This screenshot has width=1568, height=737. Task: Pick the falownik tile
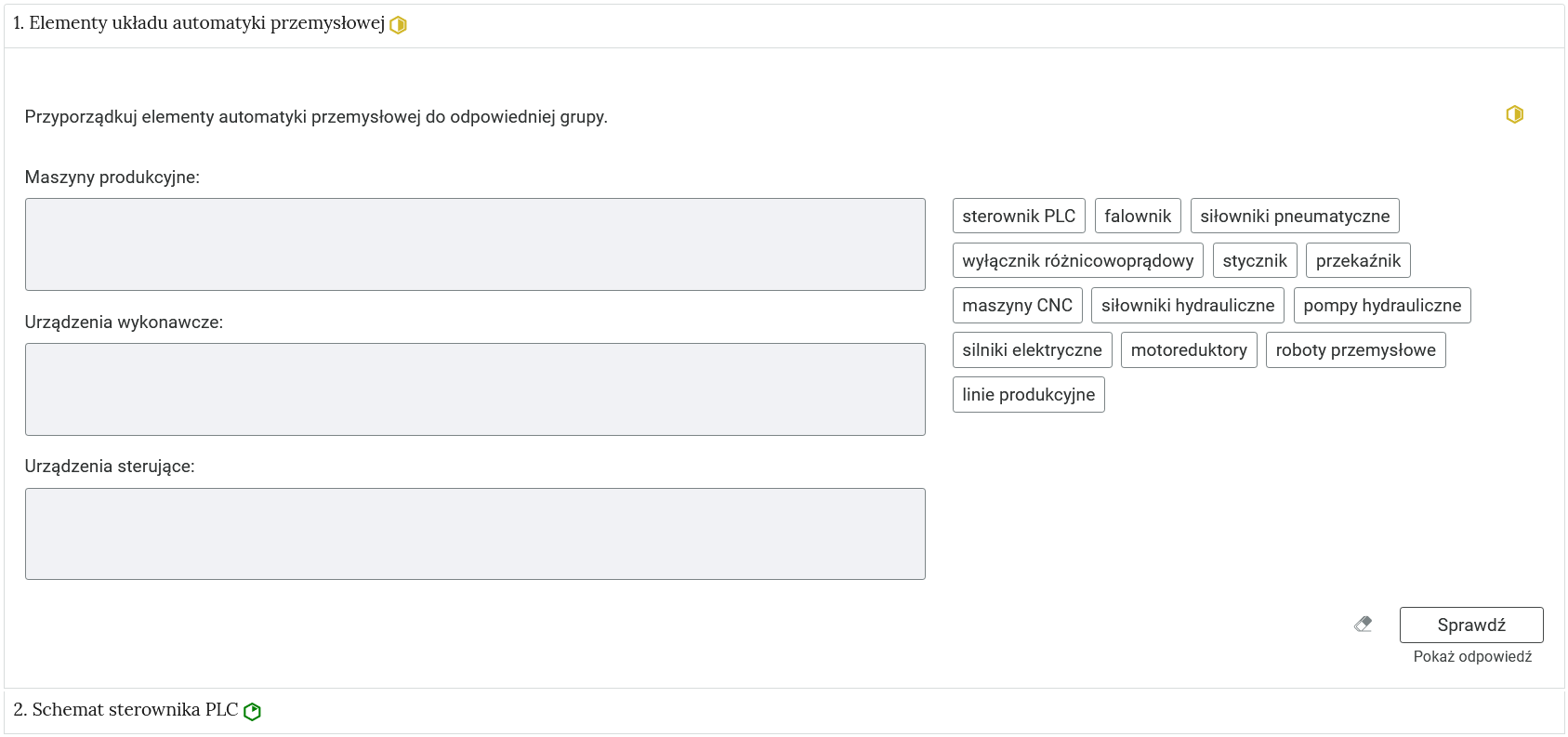[x=1138, y=217]
